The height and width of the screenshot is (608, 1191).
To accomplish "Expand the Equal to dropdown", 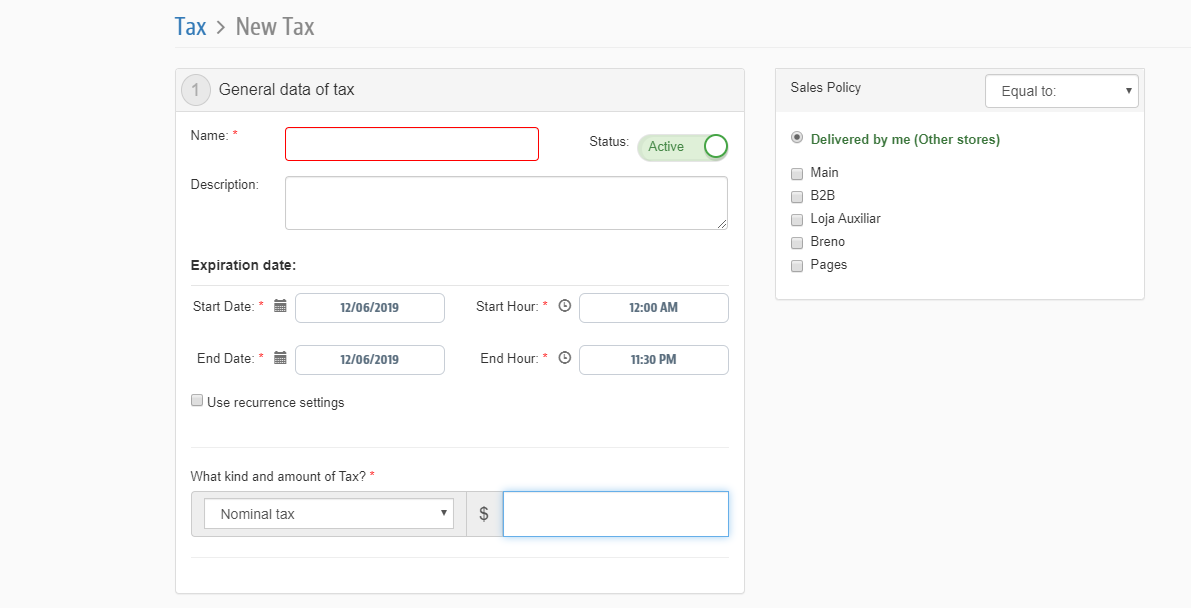I will point(1061,91).
